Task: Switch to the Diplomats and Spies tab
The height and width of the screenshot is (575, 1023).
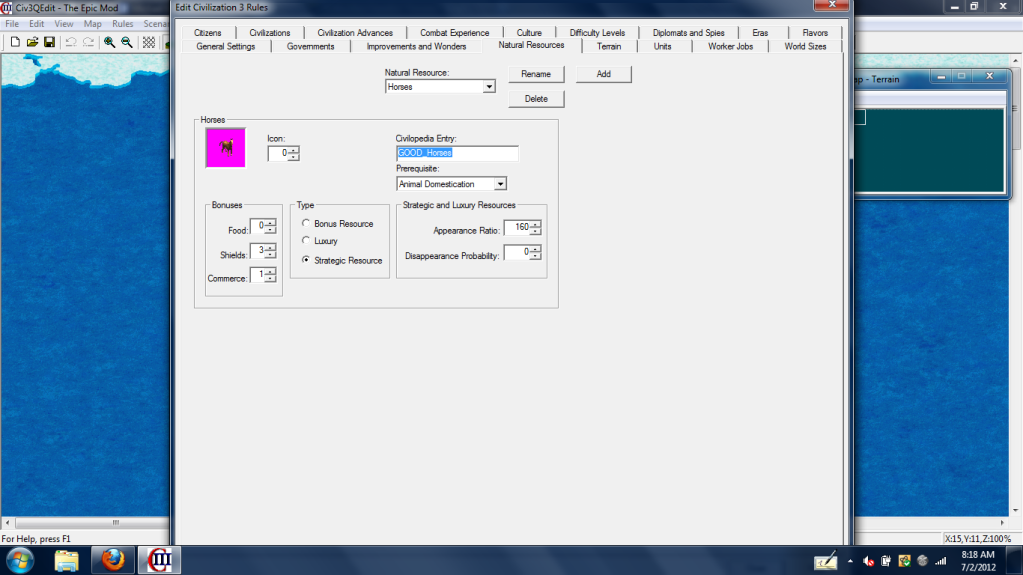Action: pos(688,33)
